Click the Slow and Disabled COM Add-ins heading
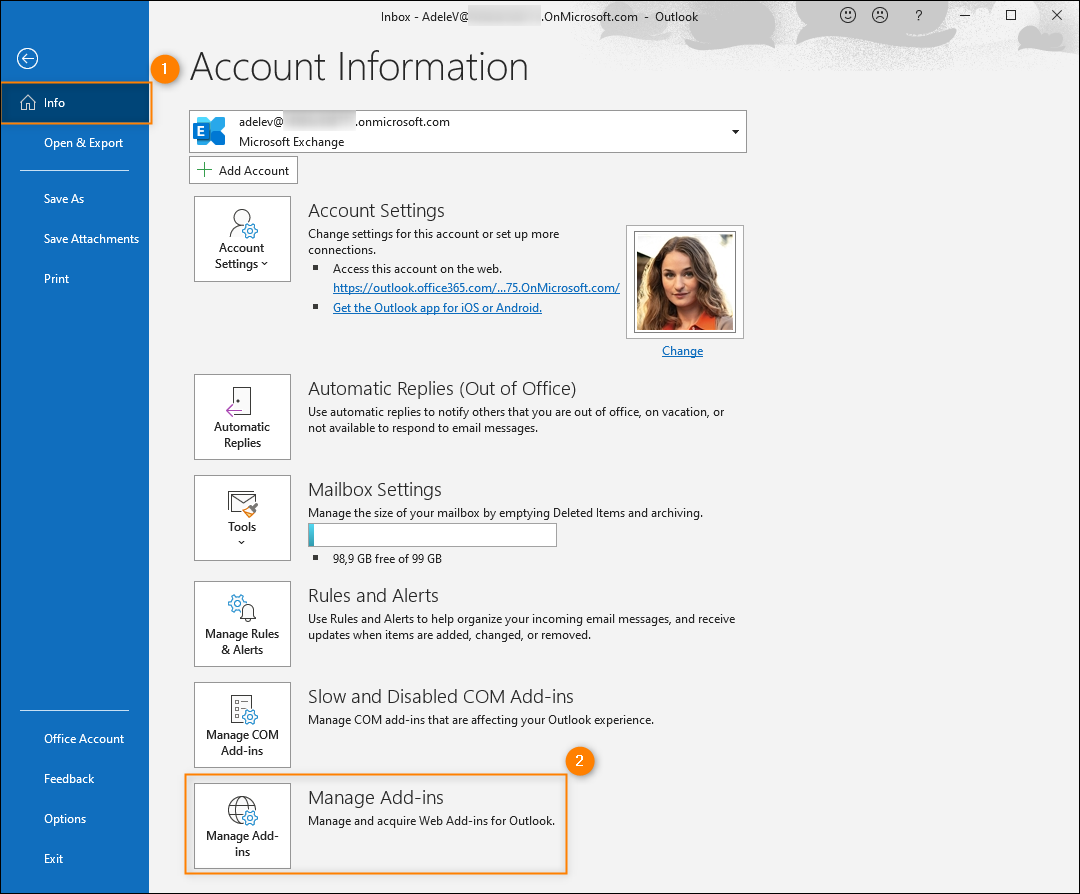Viewport: 1080px width, 894px height. (440, 696)
